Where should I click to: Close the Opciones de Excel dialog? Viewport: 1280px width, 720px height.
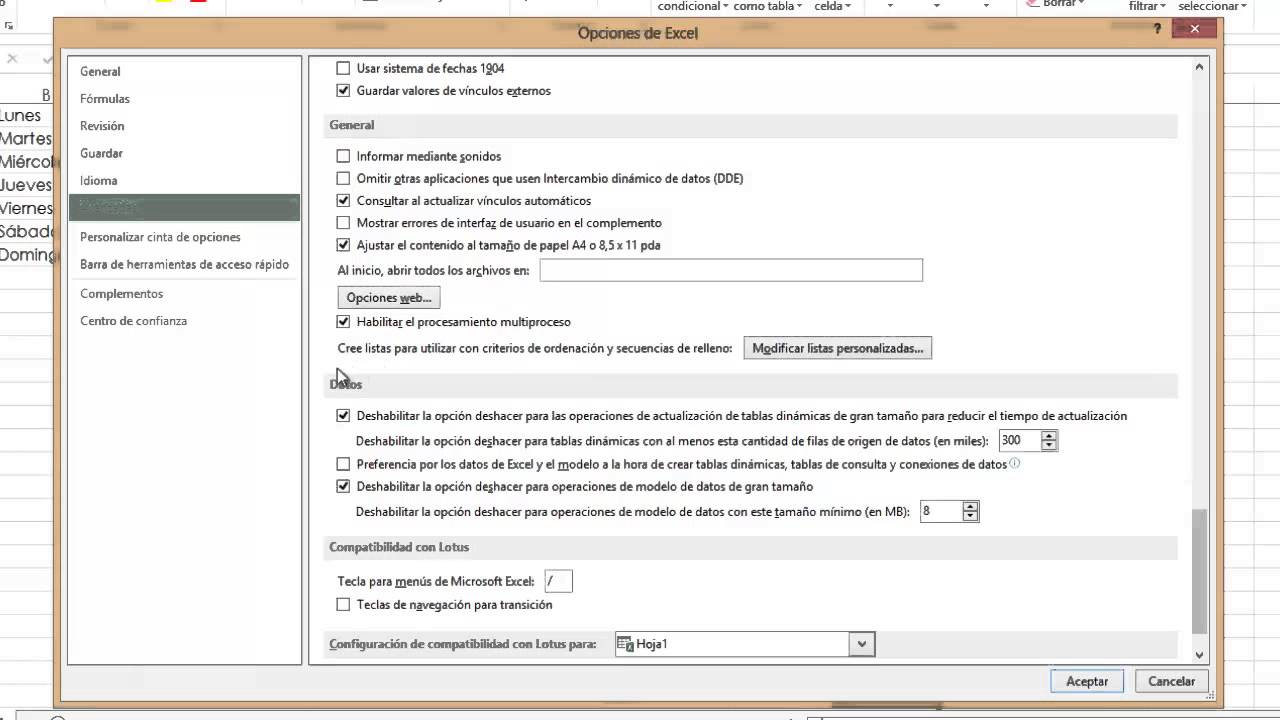click(1194, 29)
